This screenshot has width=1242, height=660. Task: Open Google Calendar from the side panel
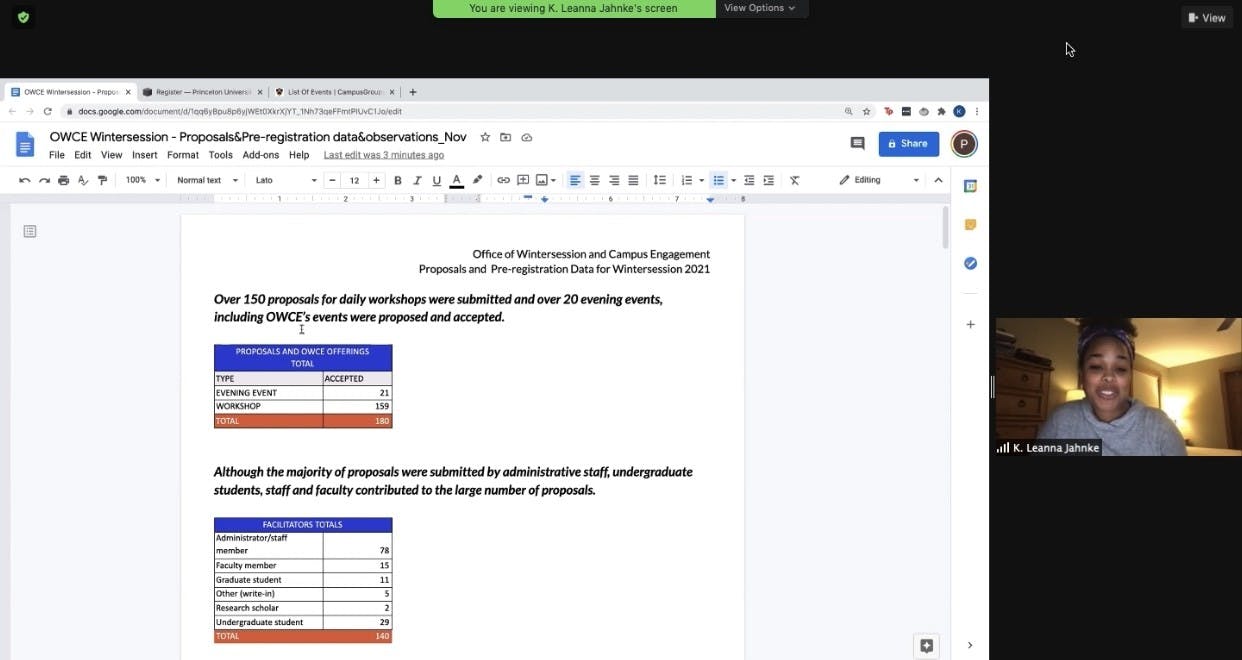tap(969, 185)
